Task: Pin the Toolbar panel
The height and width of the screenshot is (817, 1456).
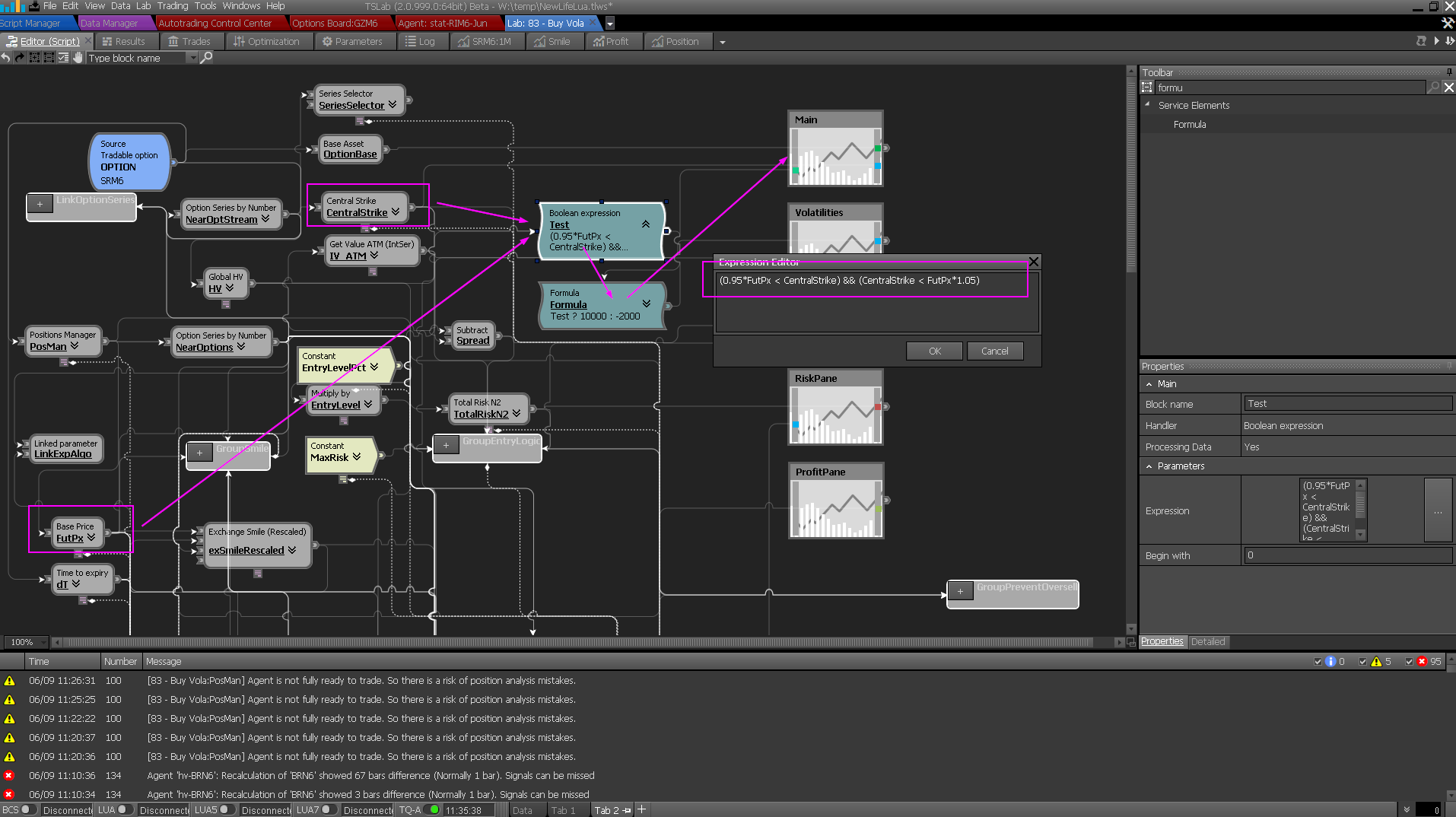Action: point(1449,72)
